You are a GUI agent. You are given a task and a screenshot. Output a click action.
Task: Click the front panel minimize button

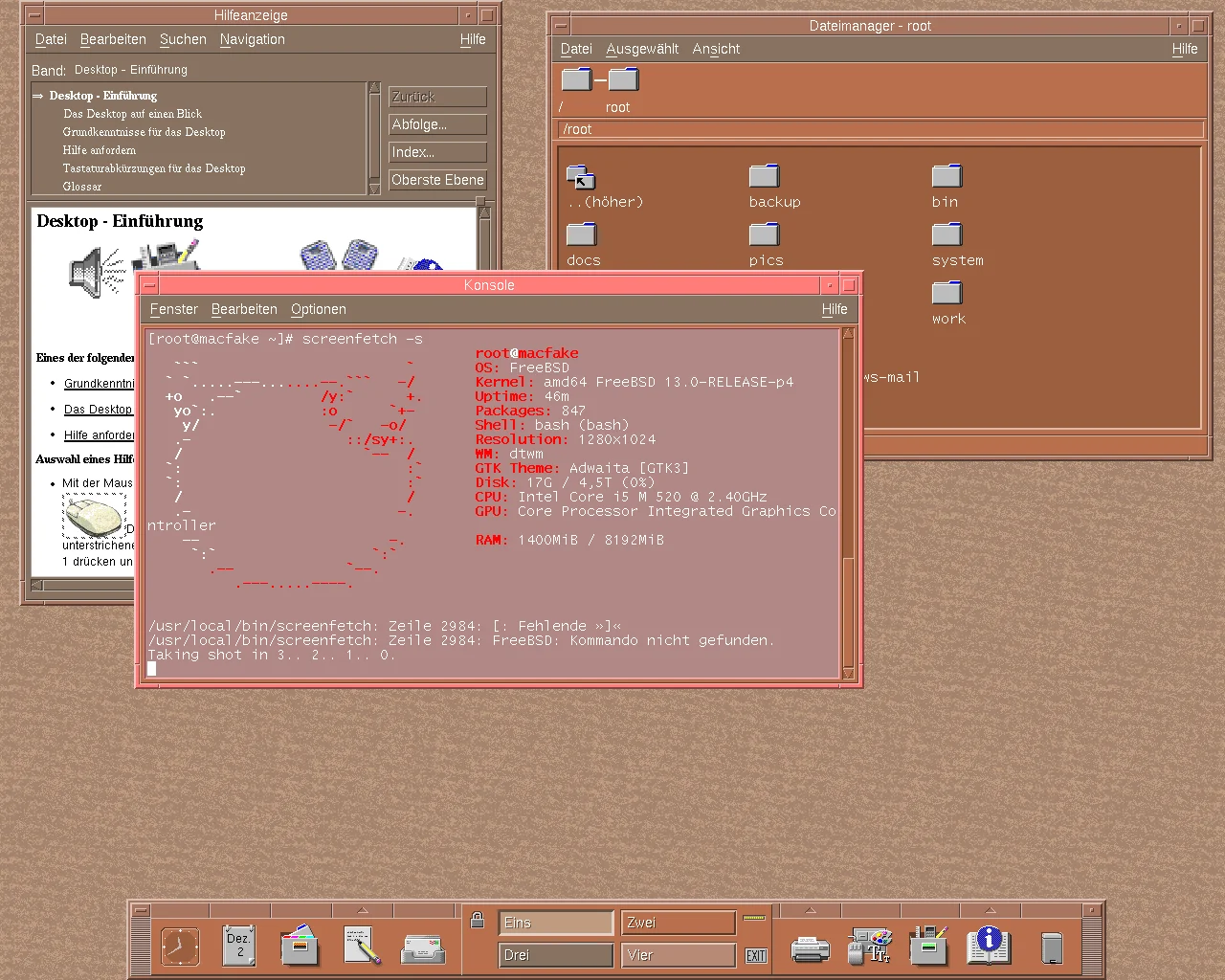point(1092,911)
